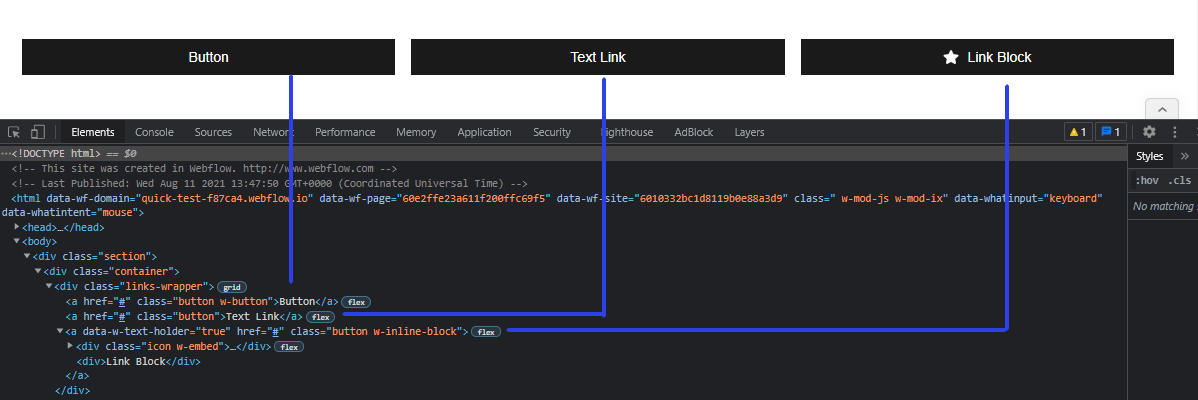The height and width of the screenshot is (400, 1198).
Task: Collapse the body element node
Action: 17,241
